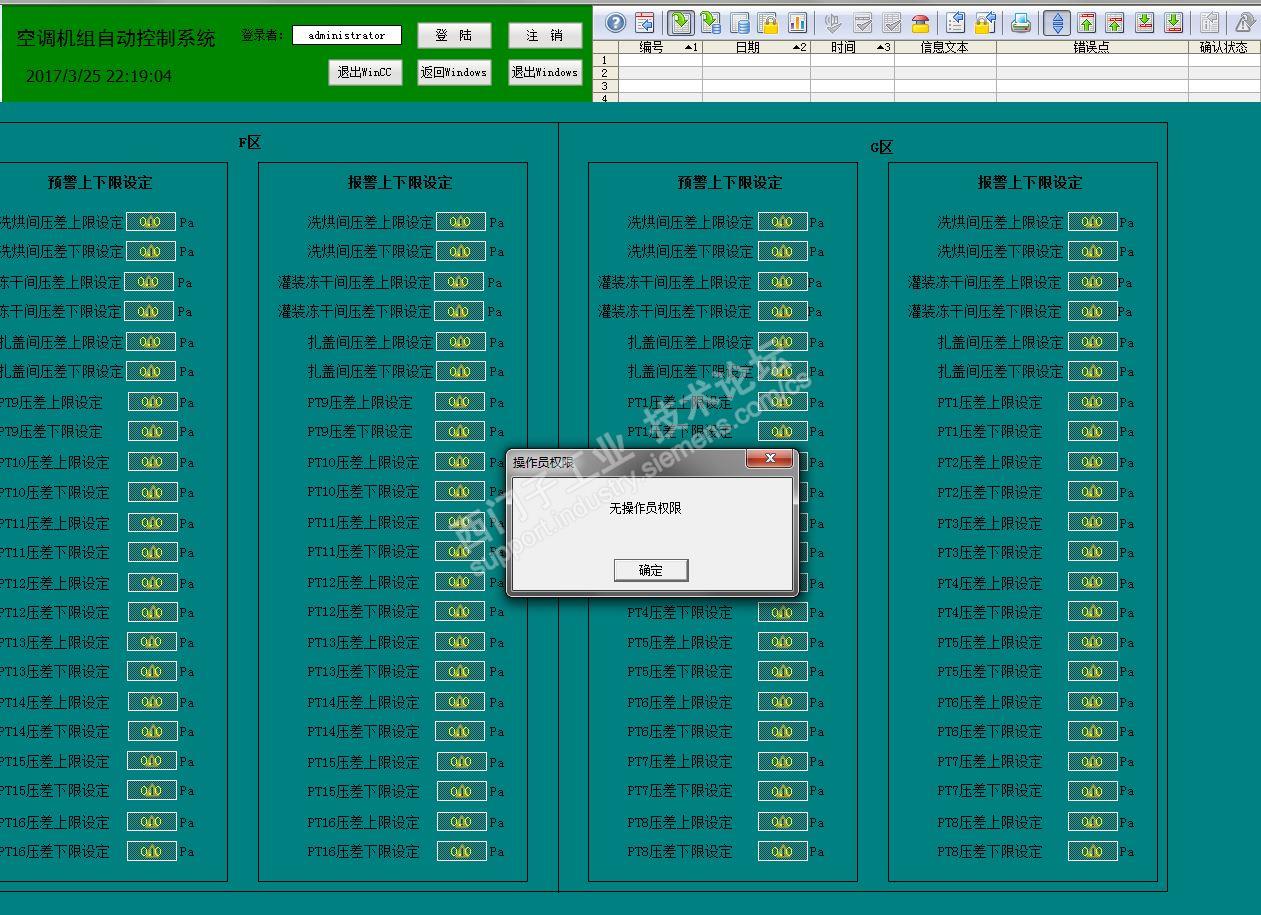Open the selection dialog icon

pos(956,22)
